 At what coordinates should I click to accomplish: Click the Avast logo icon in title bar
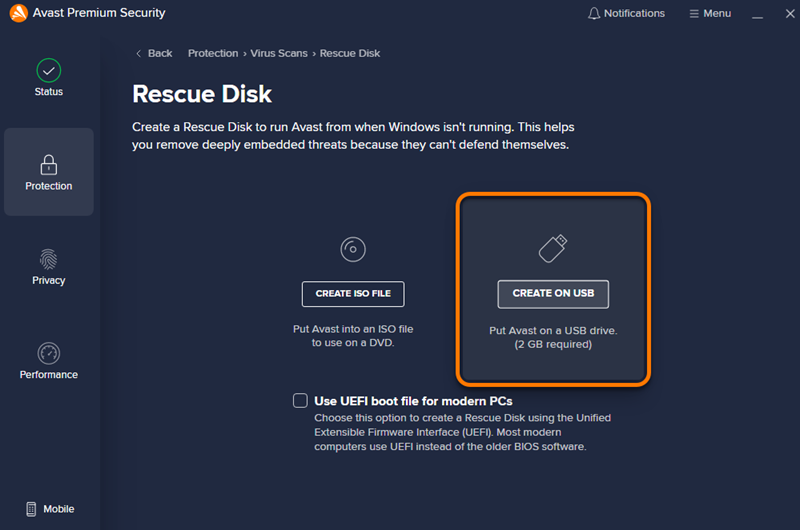[18, 14]
